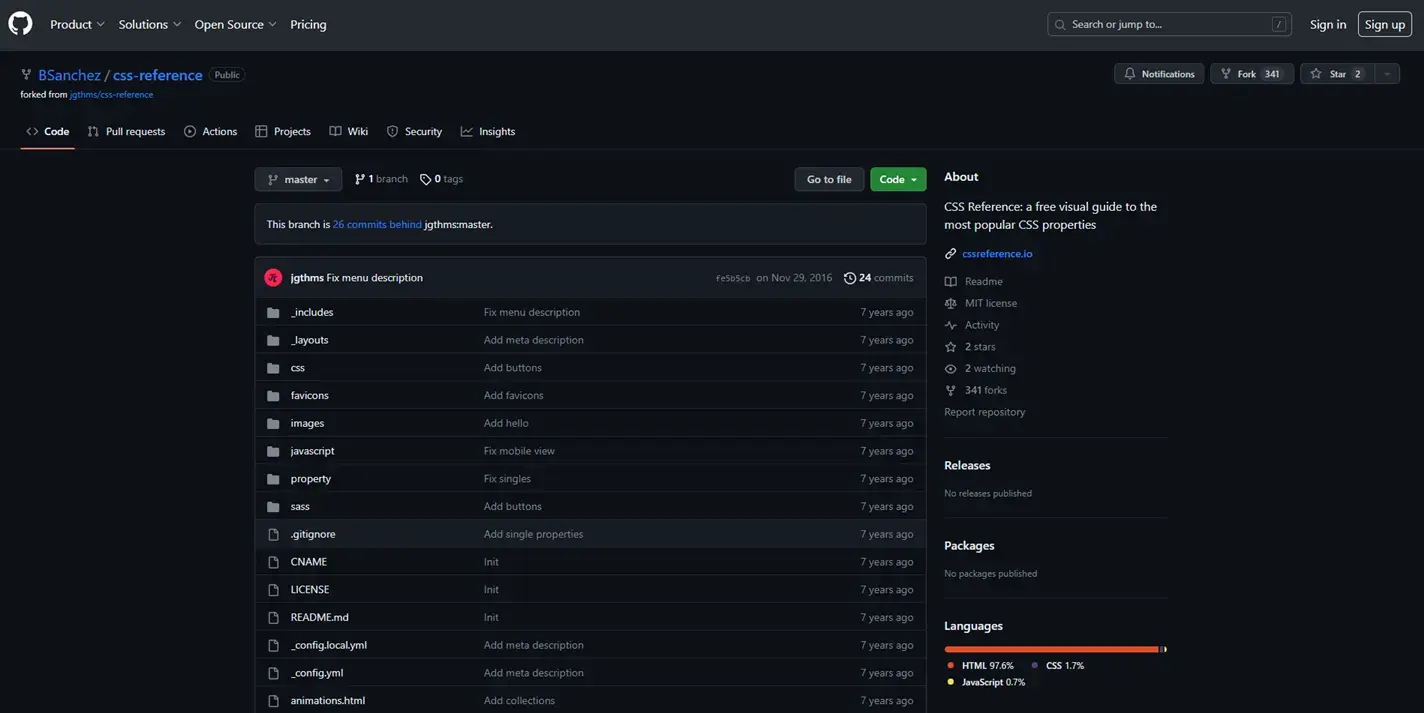Click the history clock icon beside 24 commits
Screen dimensions: 1424x713
pyautogui.click(x=850, y=278)
